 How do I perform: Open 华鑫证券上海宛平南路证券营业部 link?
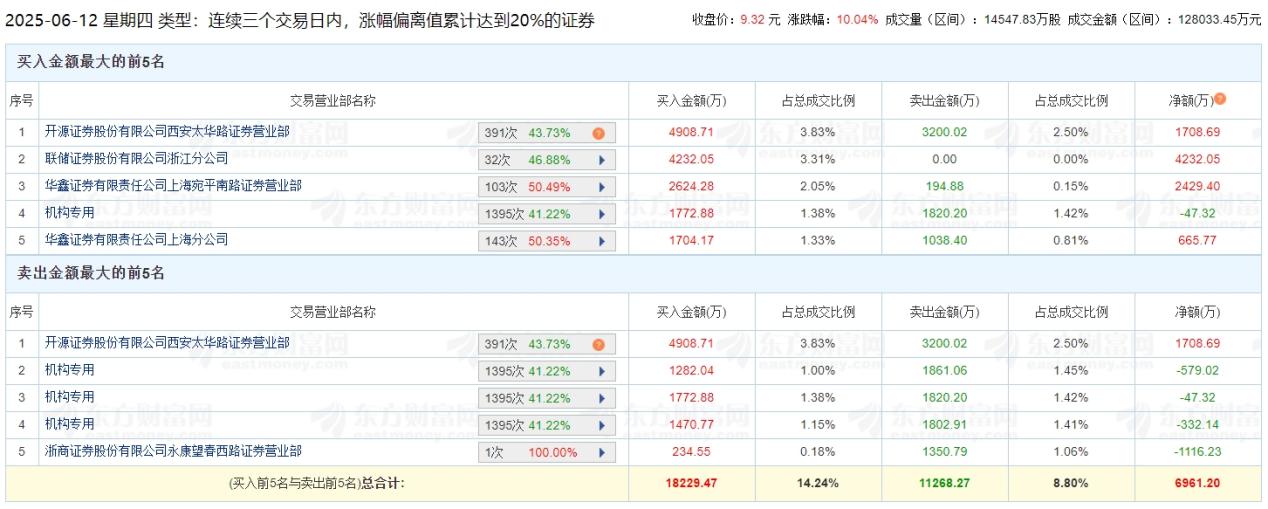pyautogui.click(x=173, y=186)
